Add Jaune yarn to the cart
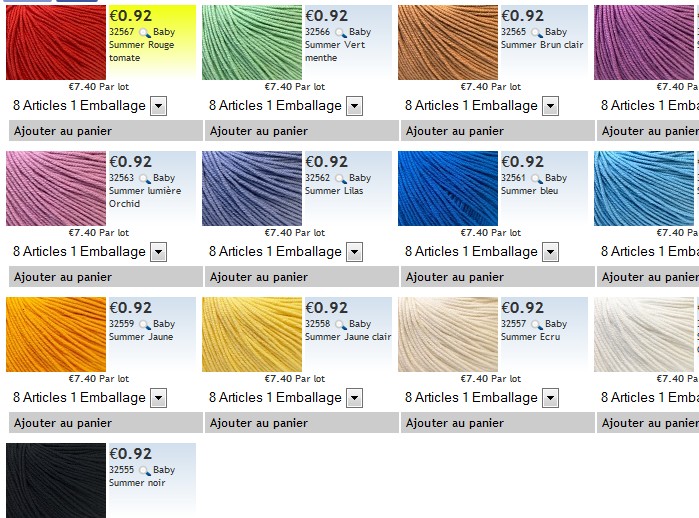The height and width of the screenshot is (518, 699). coord(106,423)
